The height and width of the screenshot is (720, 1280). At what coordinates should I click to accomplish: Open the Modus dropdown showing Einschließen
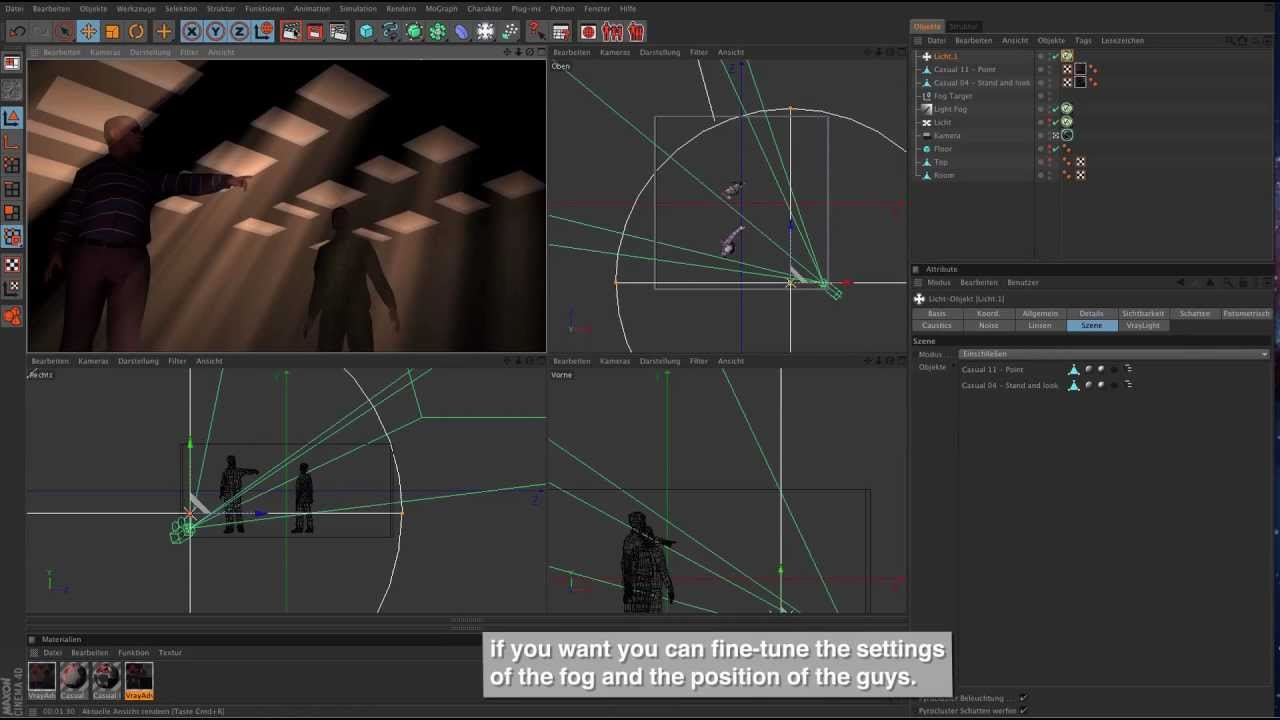(x=1113, y=354)
